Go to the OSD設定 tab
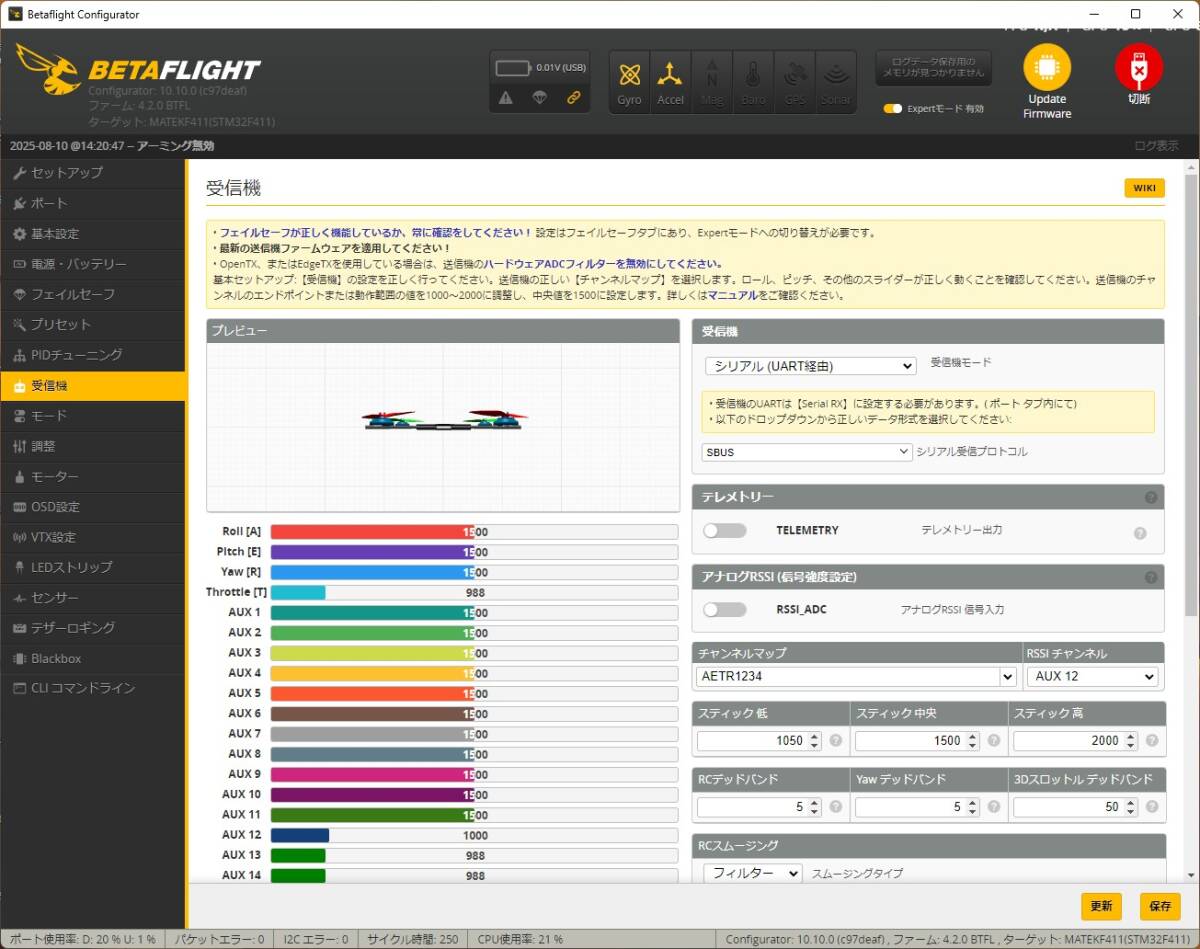This screenshot has width=1200, height=949. pos(93,507)
